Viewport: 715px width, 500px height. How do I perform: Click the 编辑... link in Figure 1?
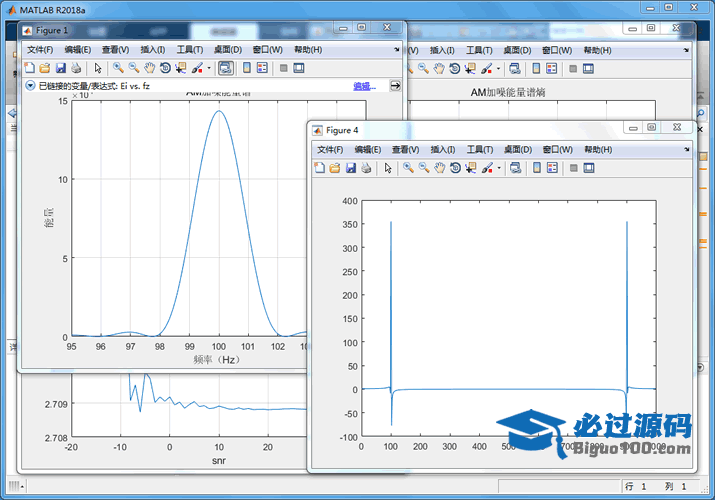(364, 86)
